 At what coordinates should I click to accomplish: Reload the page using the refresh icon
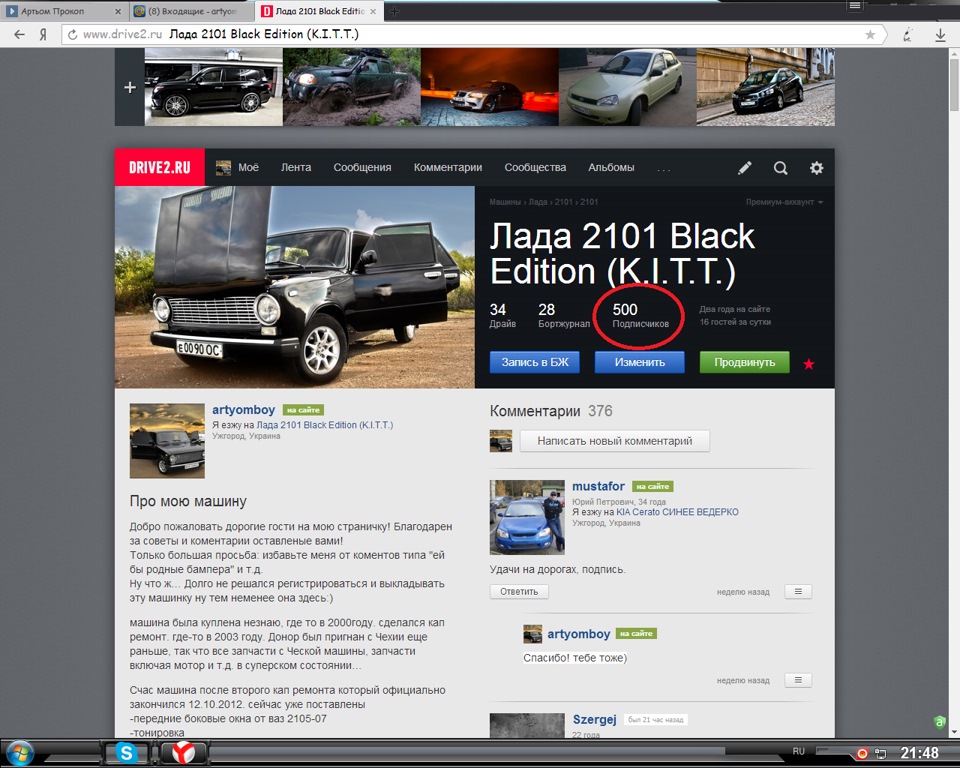pyautogui.click(x=71, y=33)
